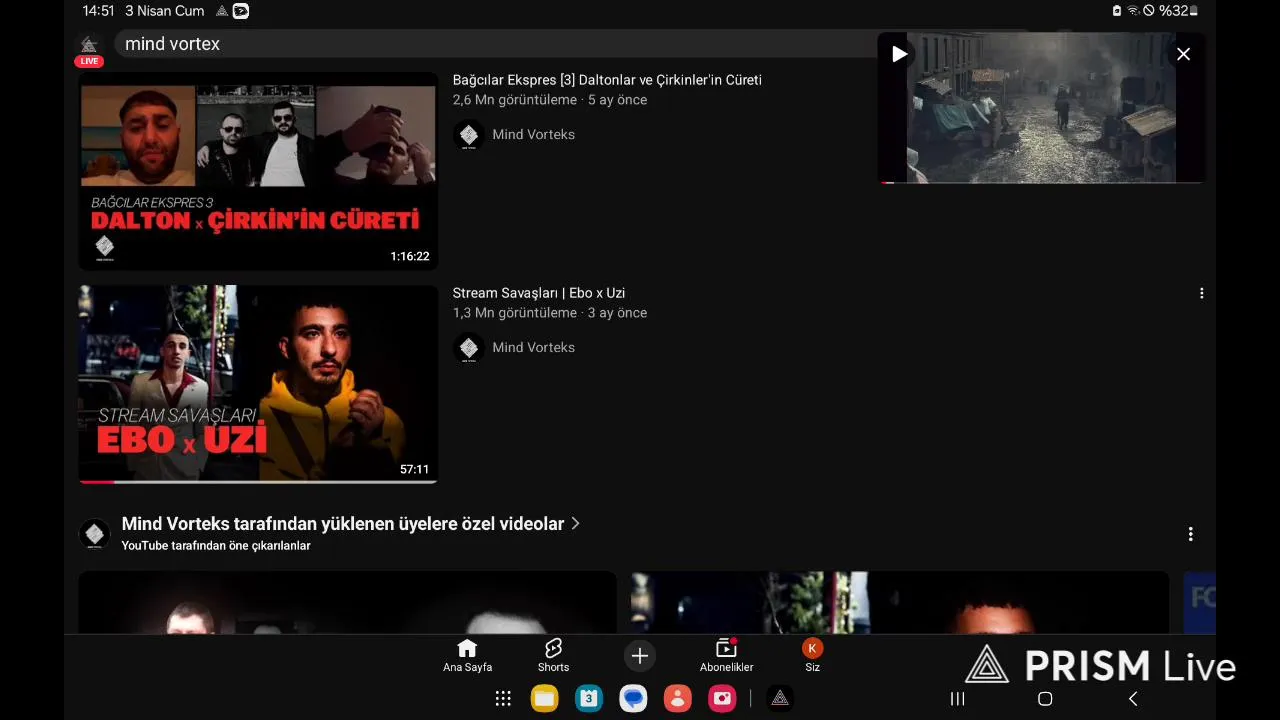The image size is (1280, 720).
Task: Tap the home navigation button
Action: pos(1045,699)
